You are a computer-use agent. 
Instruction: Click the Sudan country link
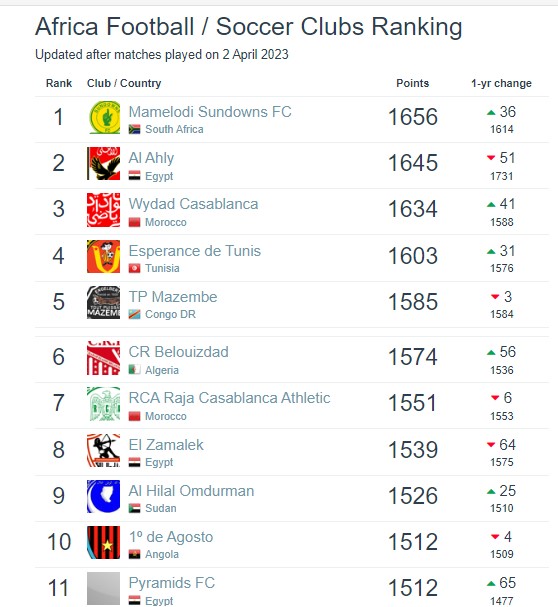click(161, 508)
